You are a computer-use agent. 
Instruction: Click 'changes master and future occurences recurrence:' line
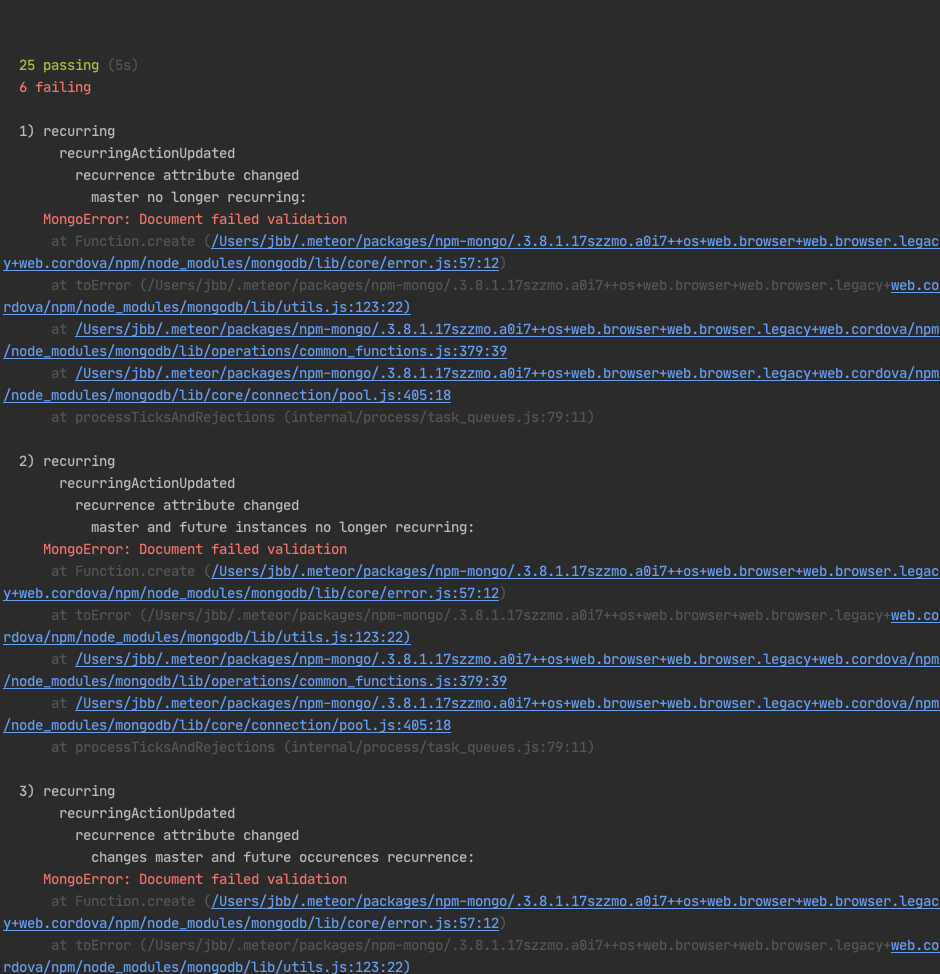(283, 857)
